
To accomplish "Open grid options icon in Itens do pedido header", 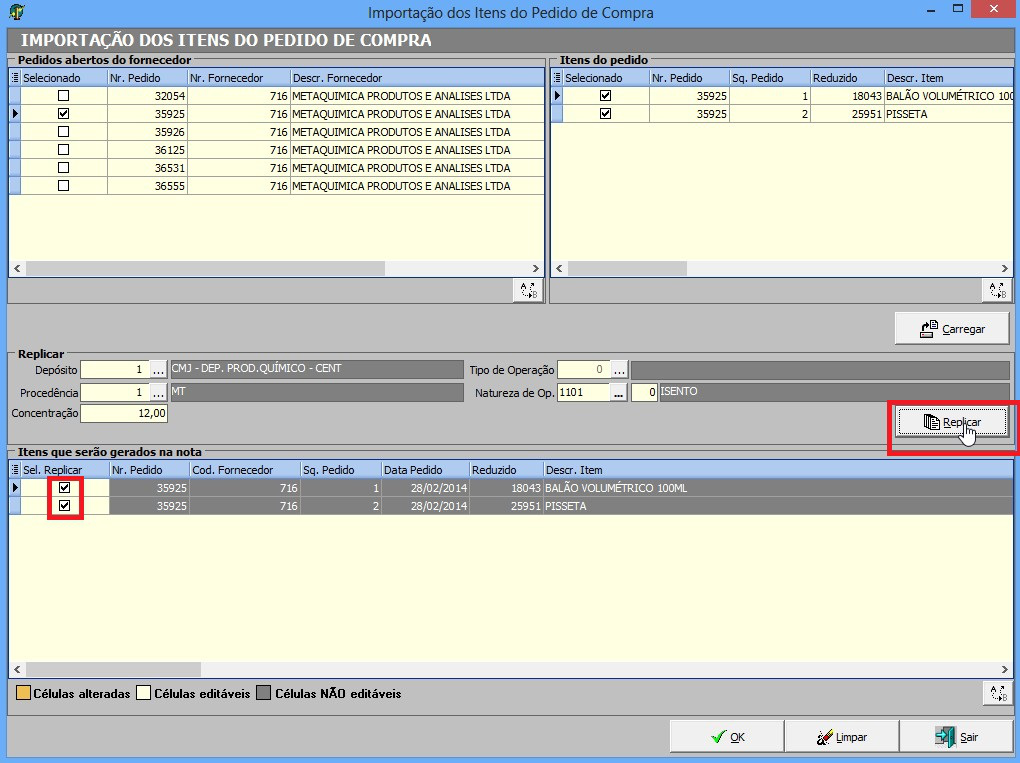I will (557, 78).
